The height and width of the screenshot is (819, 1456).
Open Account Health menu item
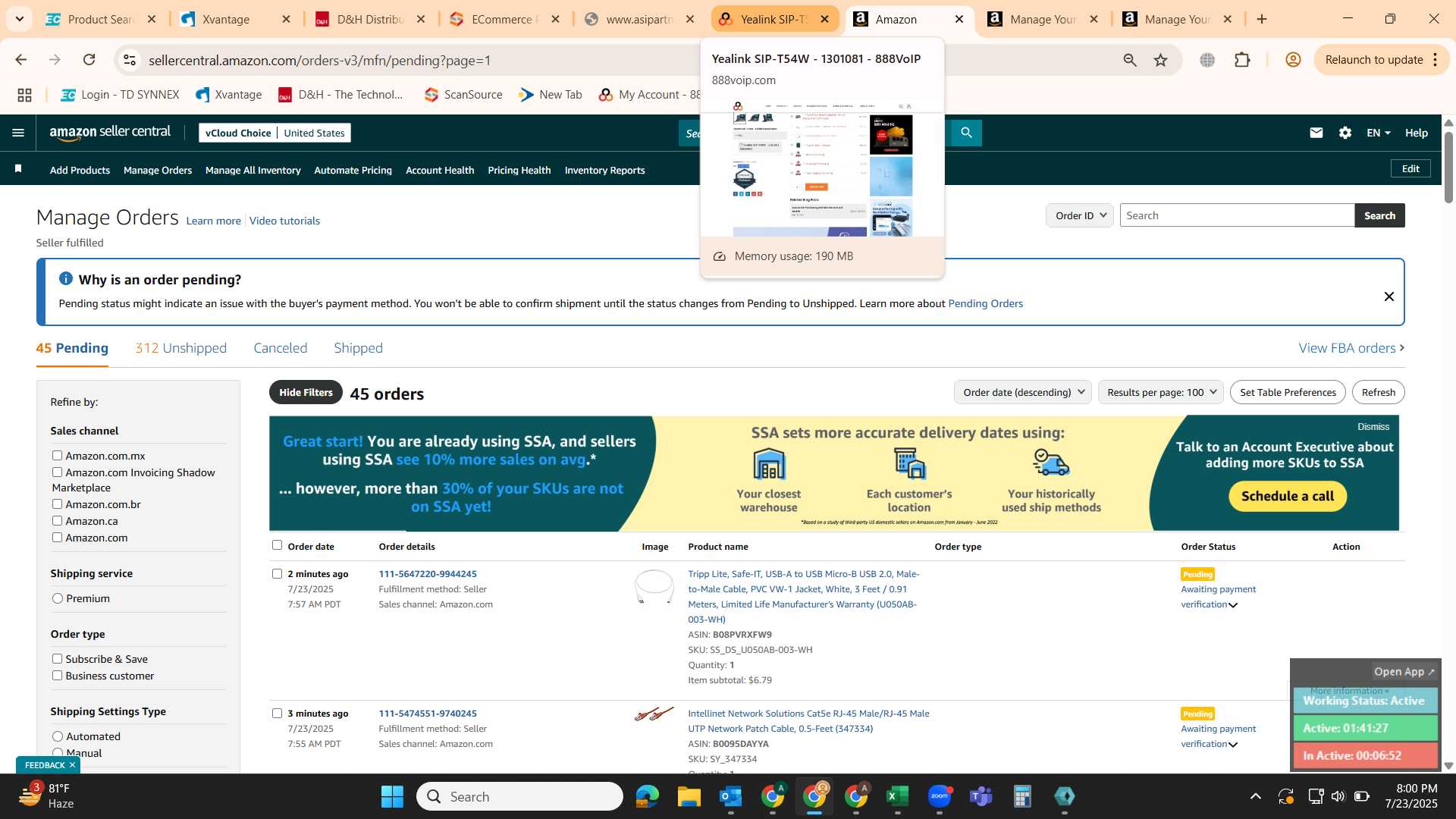440,170
